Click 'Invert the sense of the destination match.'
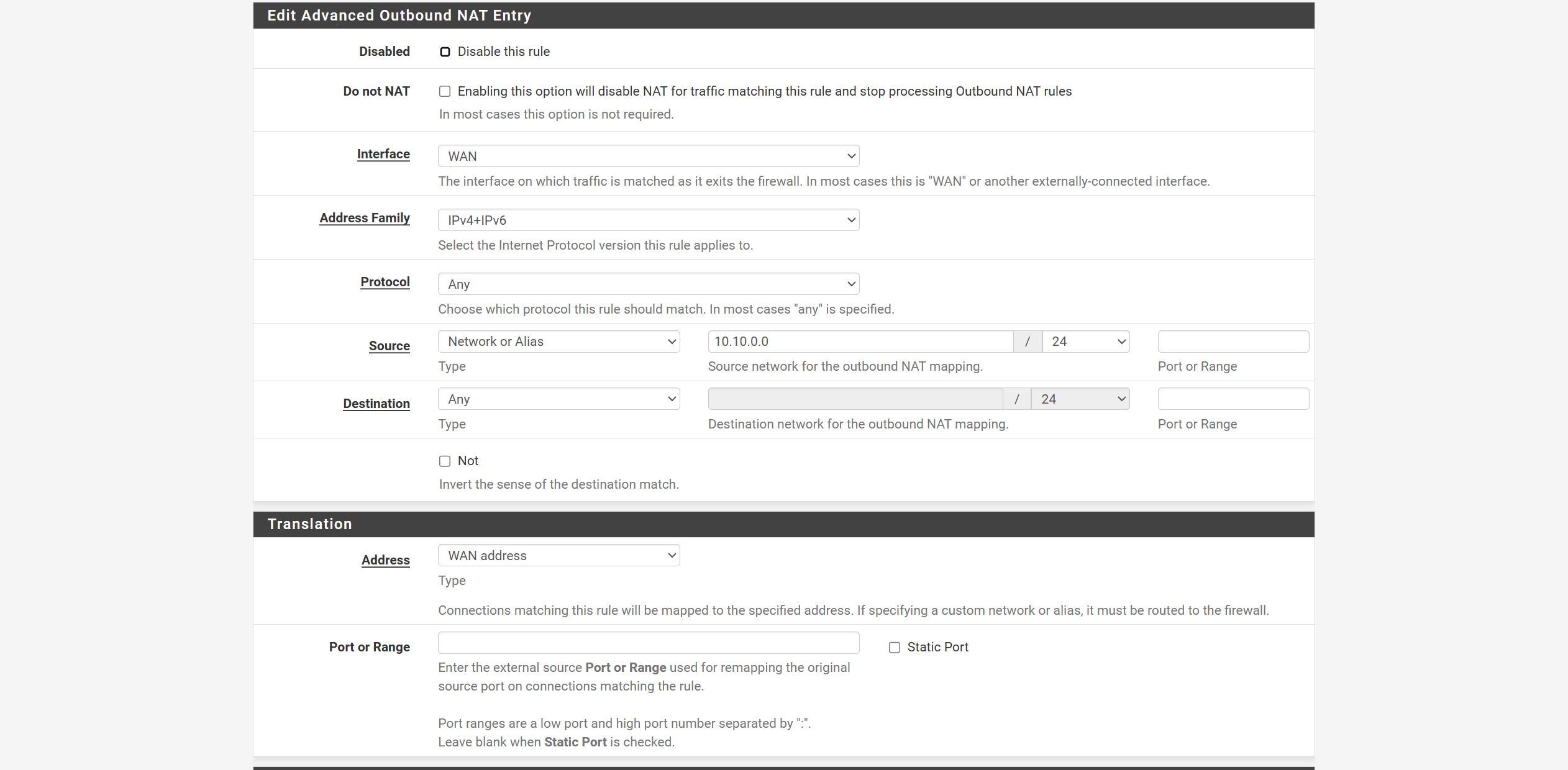This screenshot has height=770, width=1568. [559, 484]
